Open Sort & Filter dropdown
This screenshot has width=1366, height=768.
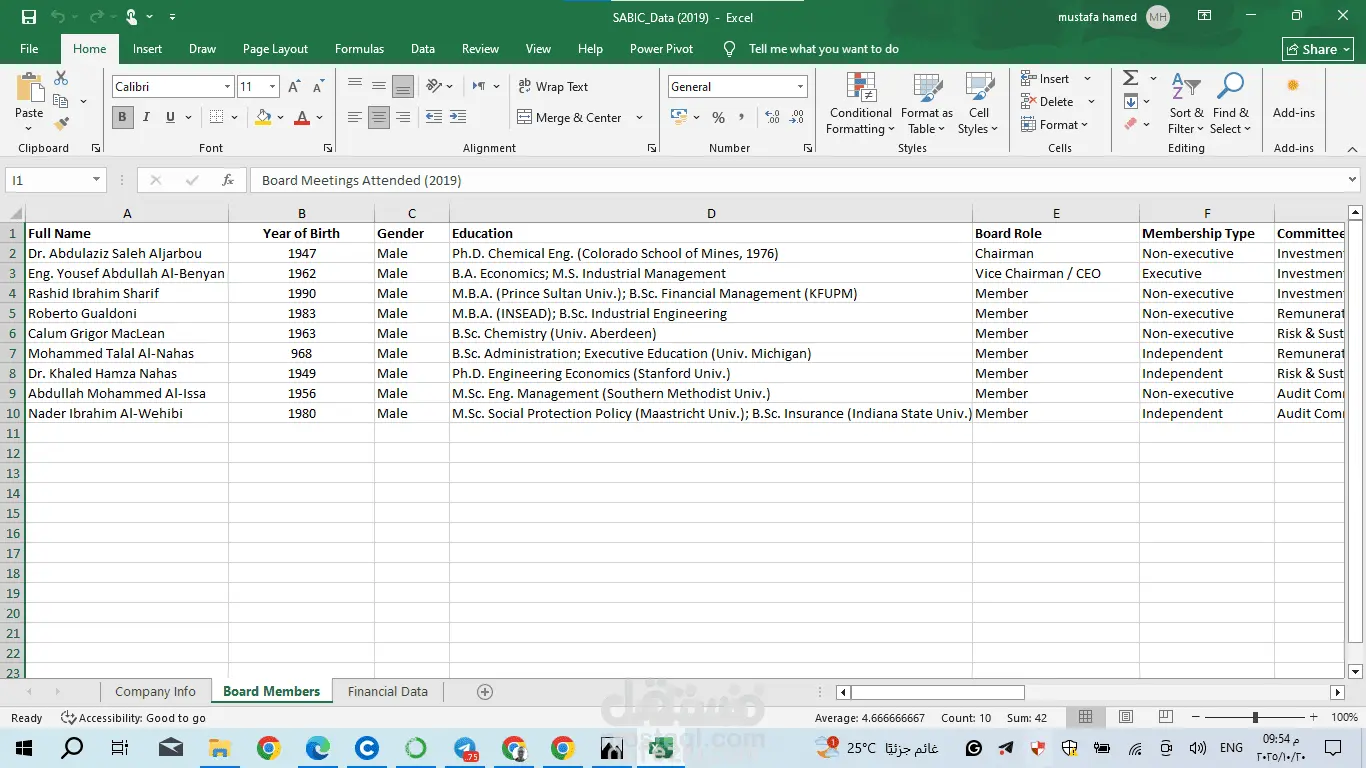click(x=1186, y=103)
